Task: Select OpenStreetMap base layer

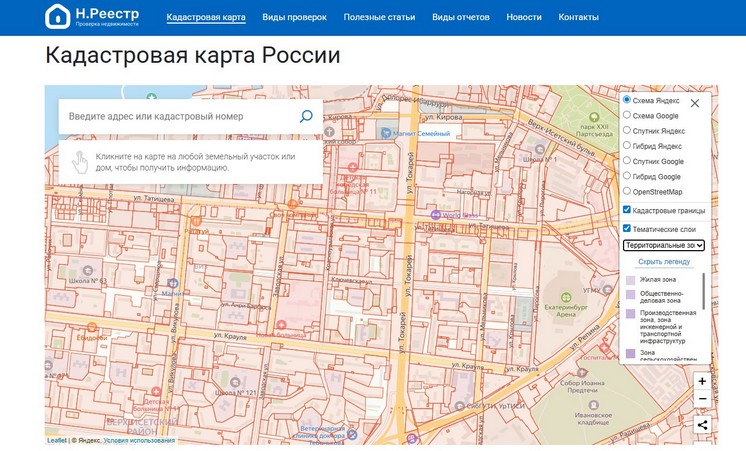Action: (x=627, y=190)
